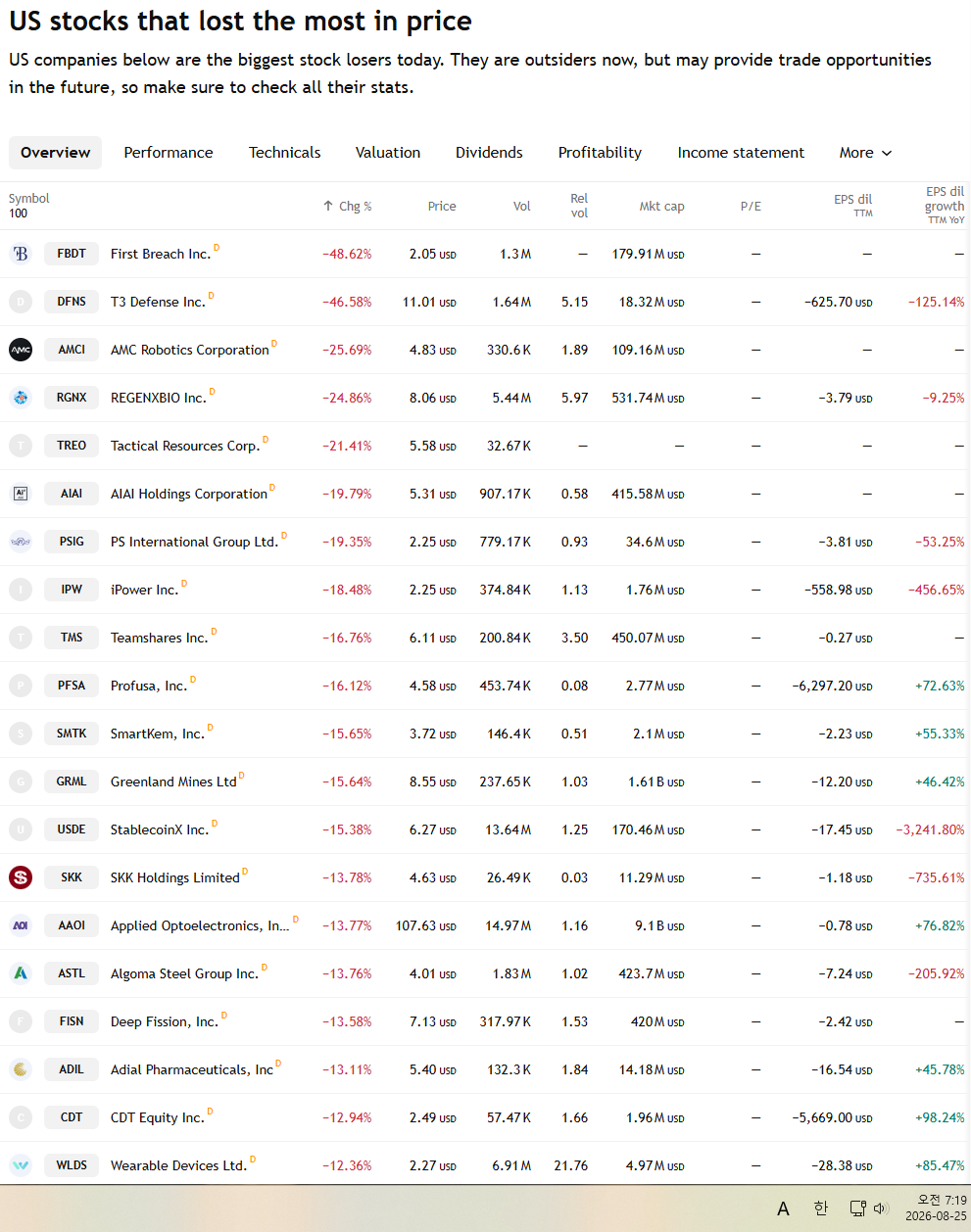Open the DFNS ticker badge
The width and height of the screenshot is (971, 1232).
(x=72, y=302)
